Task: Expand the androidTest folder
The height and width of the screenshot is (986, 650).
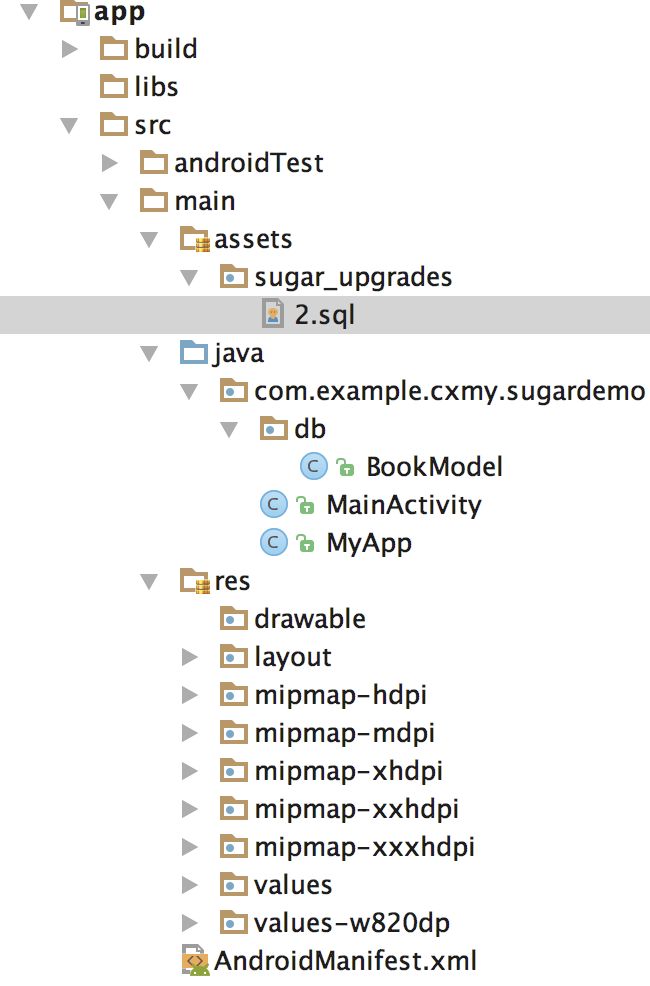Action: point(110,163)
